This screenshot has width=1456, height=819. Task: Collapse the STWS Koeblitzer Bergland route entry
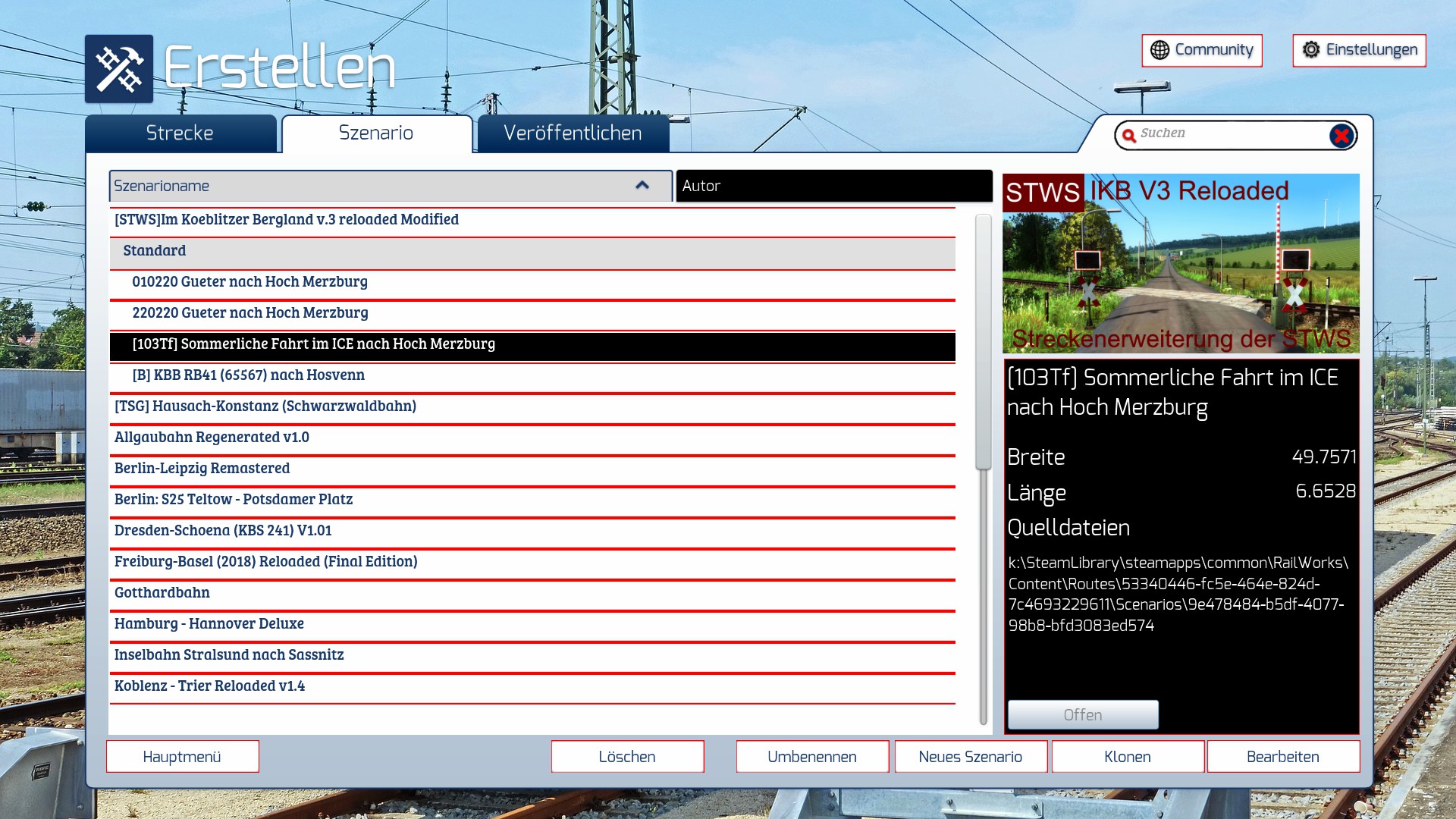pos(286,220)
